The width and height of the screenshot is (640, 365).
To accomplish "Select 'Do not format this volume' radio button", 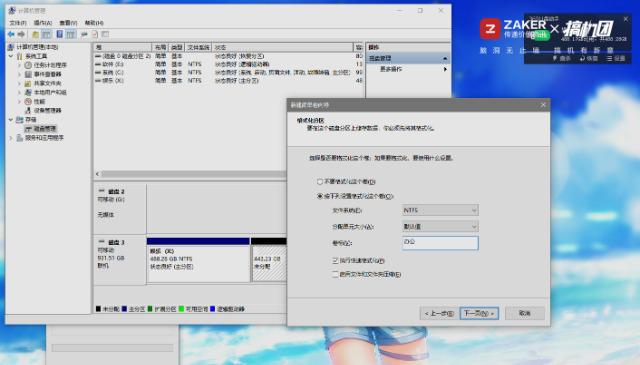I will (x=320, y=182).
